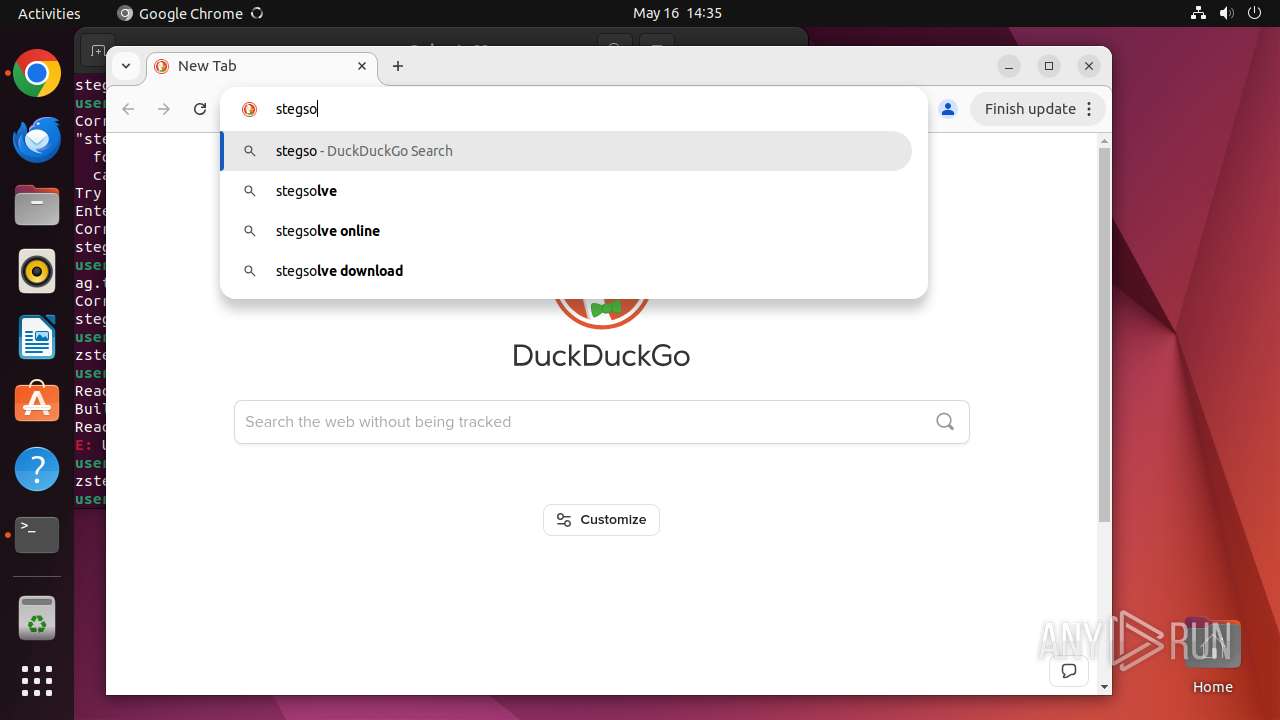The image size is (1280, 720).
Task: Open Google Chrome app menu in top bar
Action: tap(190, 13)
